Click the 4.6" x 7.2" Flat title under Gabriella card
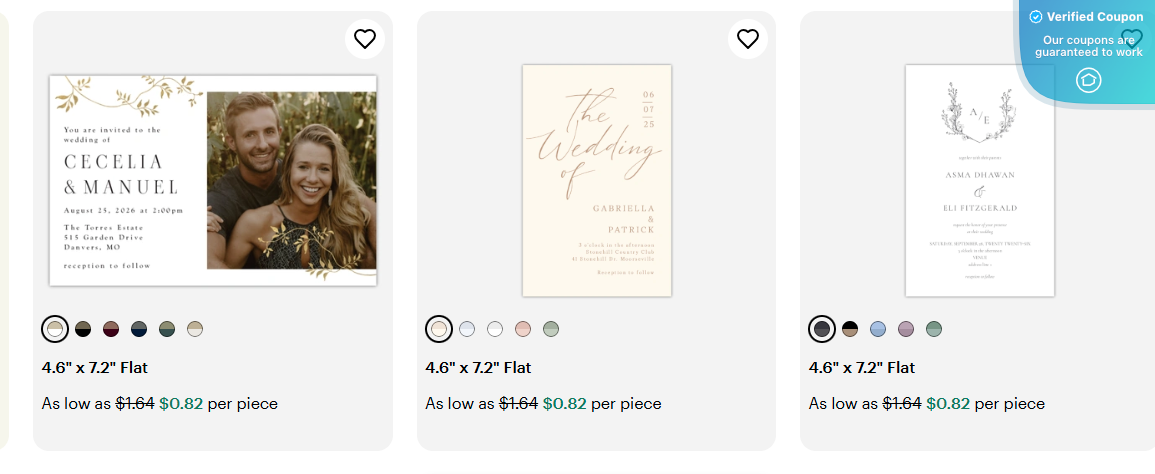Image resolution: width=1155 pixels, height=474 pixels. (478, 368)
